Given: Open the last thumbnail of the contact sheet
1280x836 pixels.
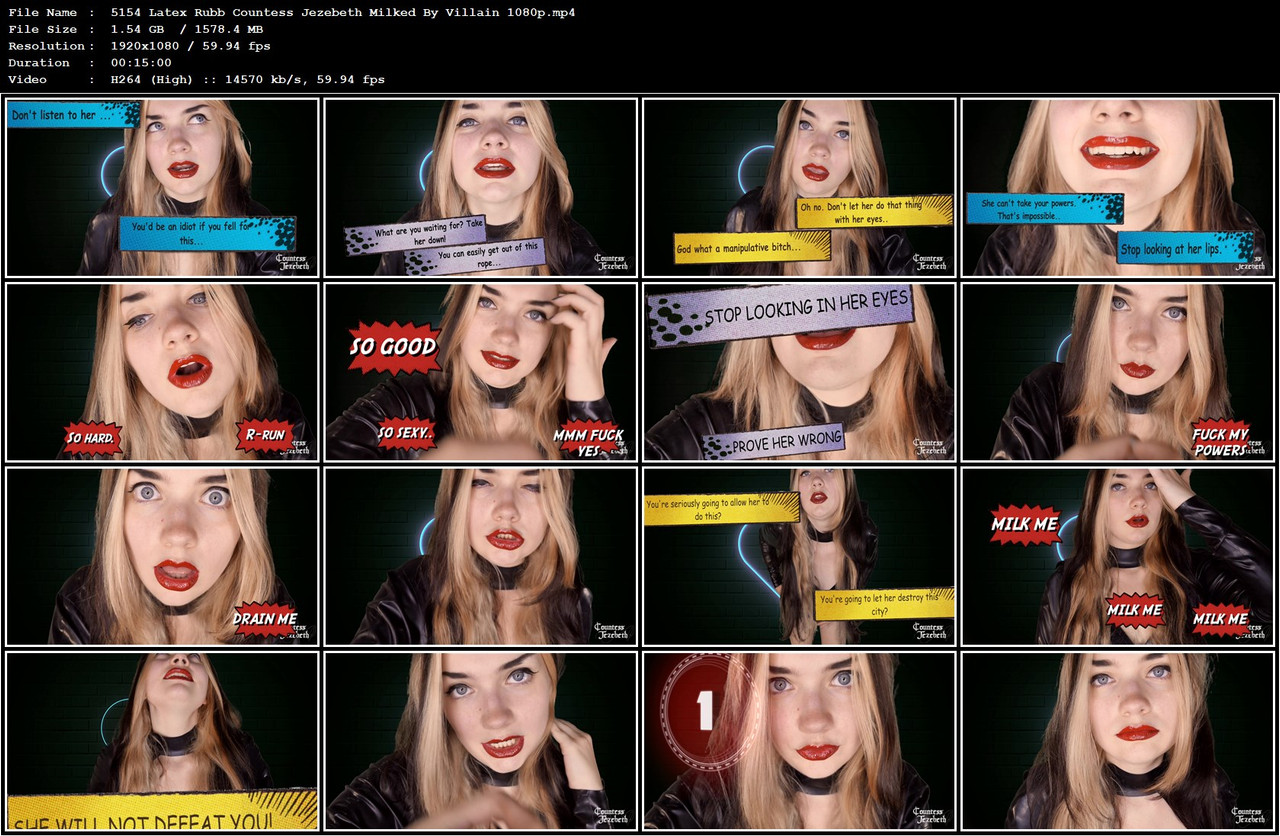Looking at the screenshot, I should [1118, 741].
